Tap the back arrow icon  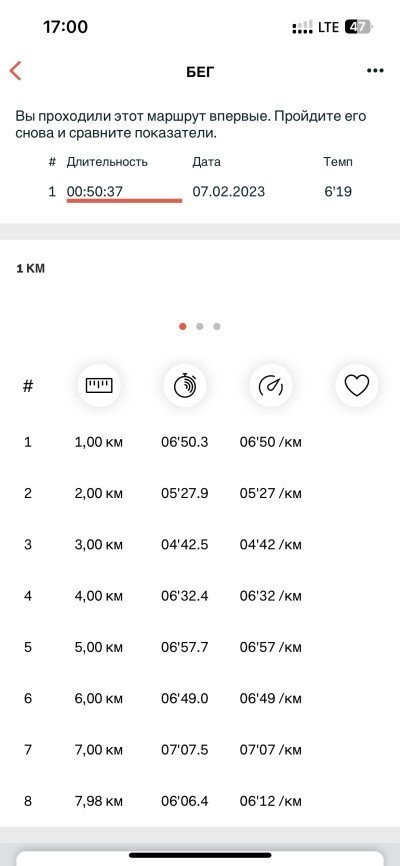pos(15,71)
